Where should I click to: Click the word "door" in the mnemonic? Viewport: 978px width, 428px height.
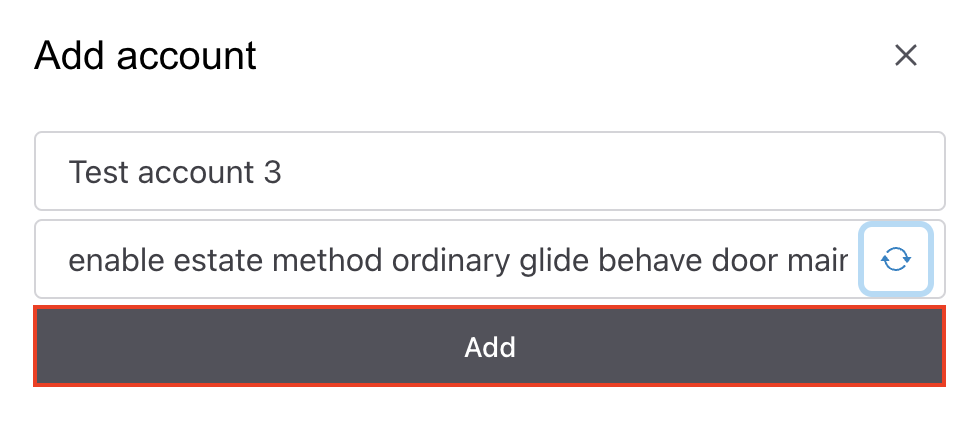coord(747,261)
